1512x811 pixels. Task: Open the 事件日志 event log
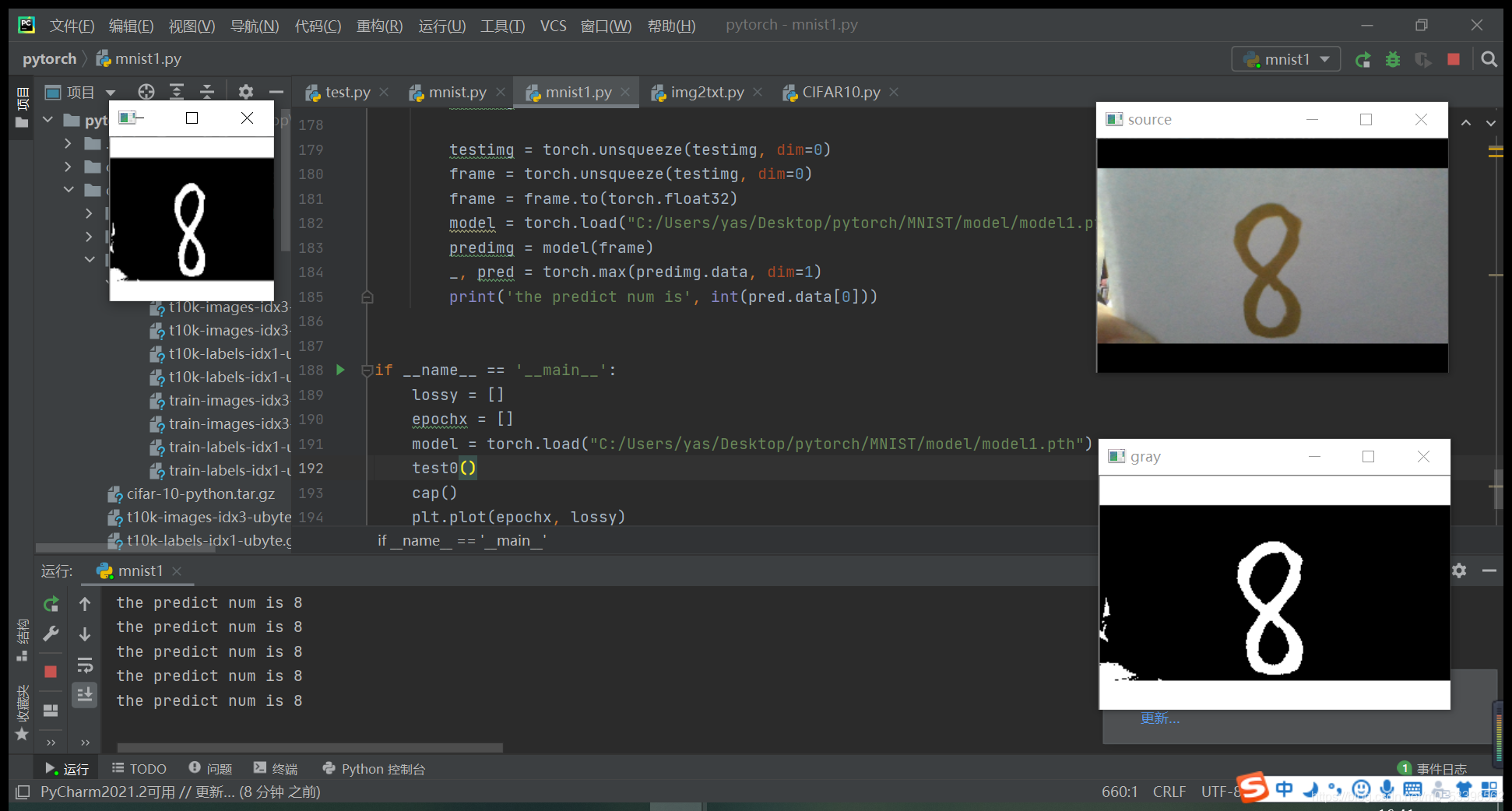pyautogui.click(x=1433, y=768)
